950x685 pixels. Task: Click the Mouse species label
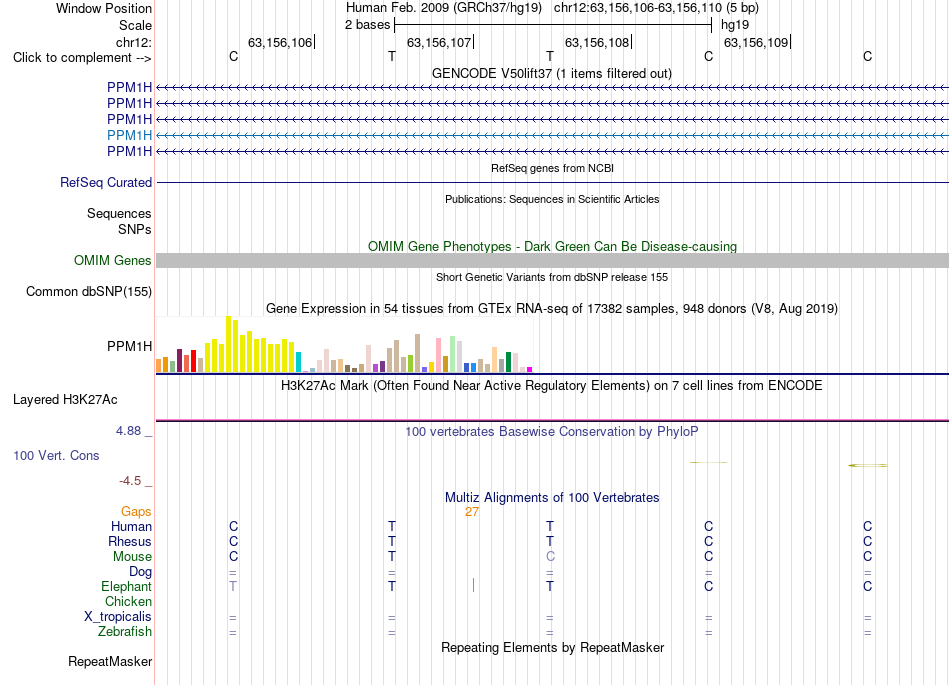pos(132,557)
